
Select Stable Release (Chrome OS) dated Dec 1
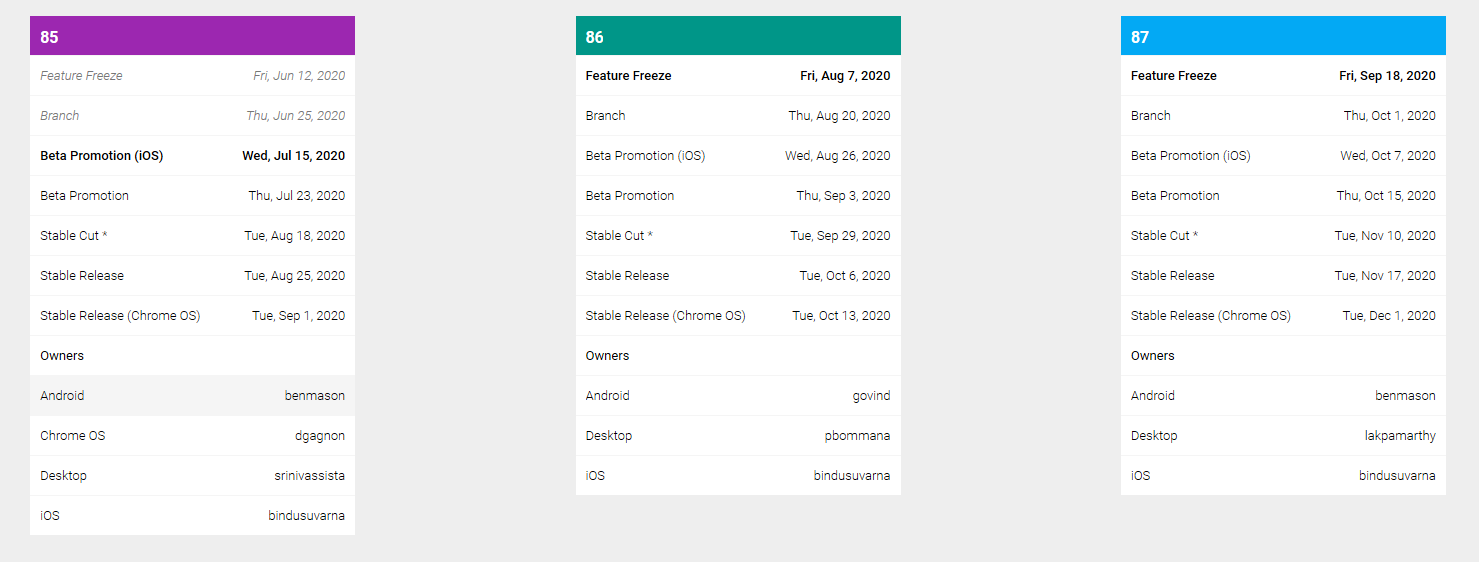click(x=1283, y=316)
